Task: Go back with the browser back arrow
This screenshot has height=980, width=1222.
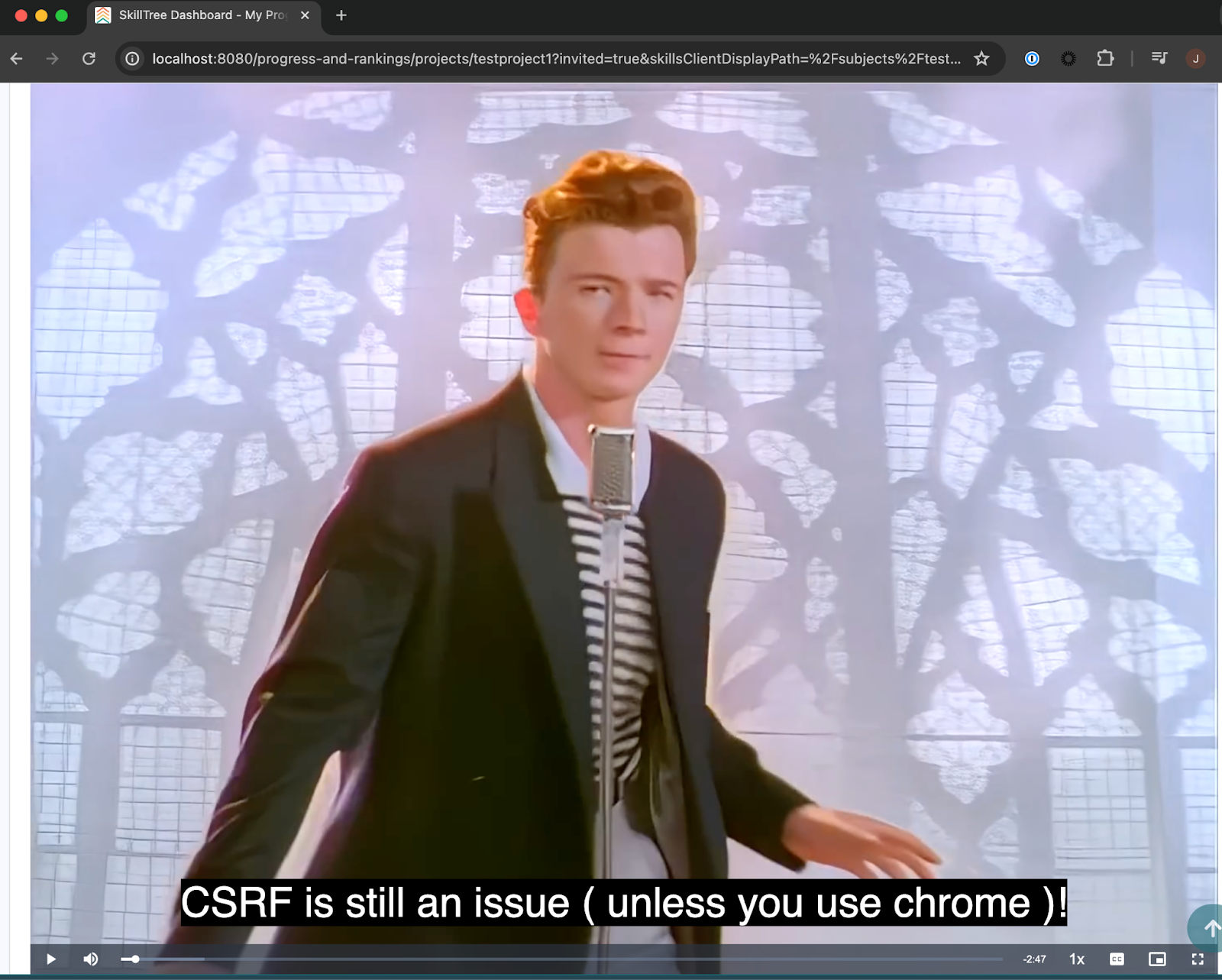Action: pos(17,59)
